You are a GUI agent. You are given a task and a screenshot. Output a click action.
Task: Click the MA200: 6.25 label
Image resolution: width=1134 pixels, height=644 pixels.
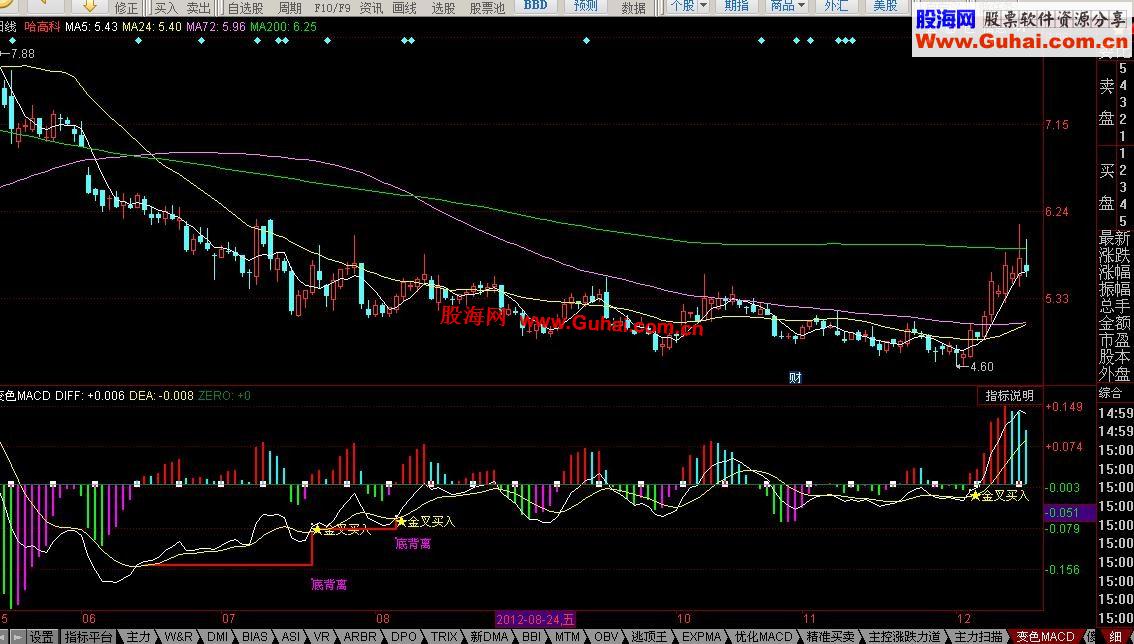click(x=284, y=27)
